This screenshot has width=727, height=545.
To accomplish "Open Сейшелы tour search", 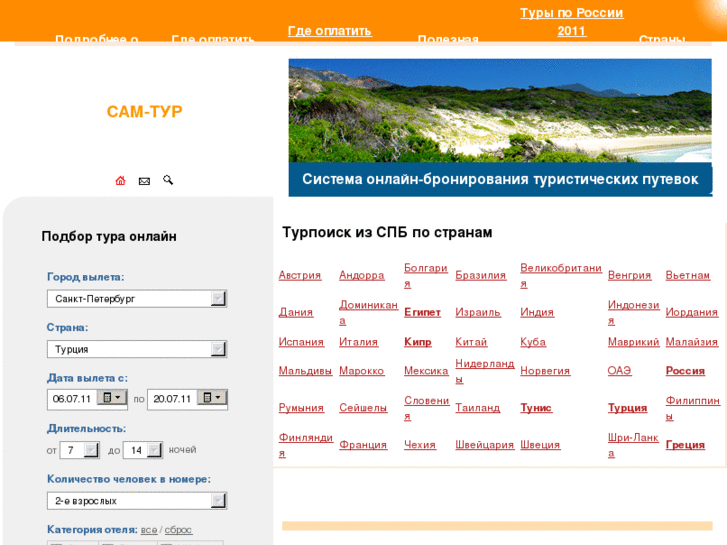I will [x=363, y=408].
